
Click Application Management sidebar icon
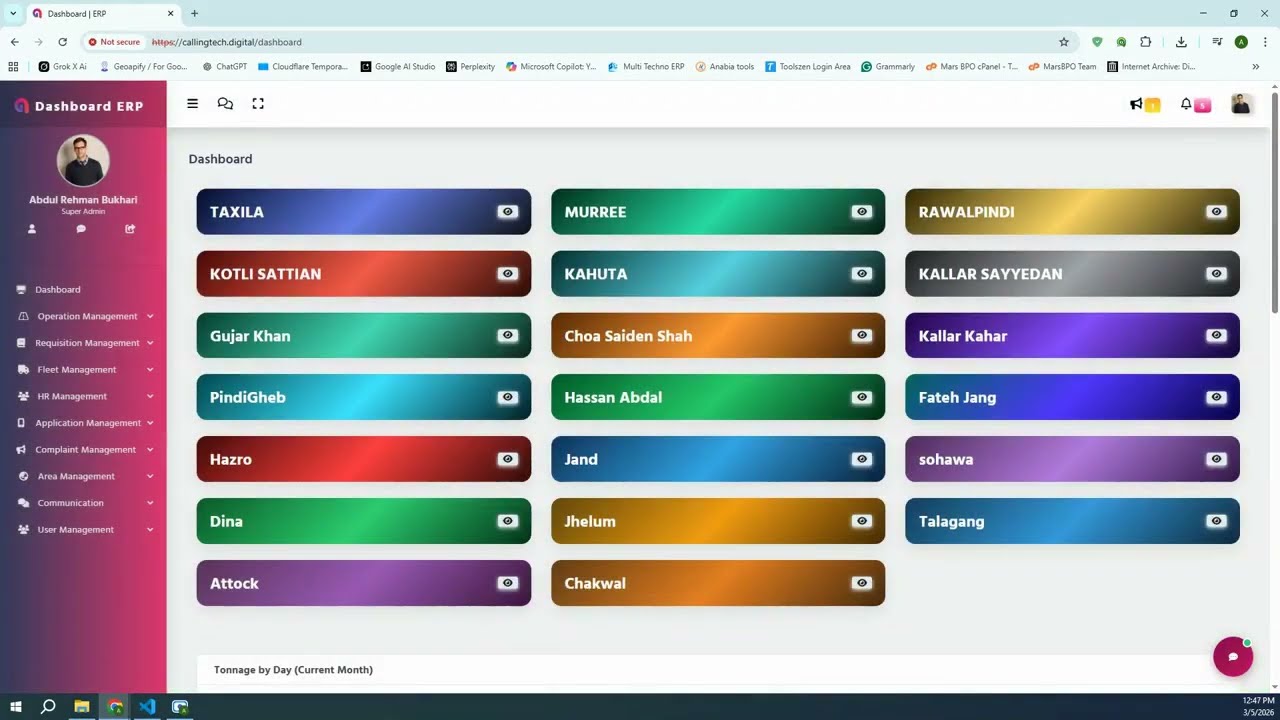click(22, 423)
